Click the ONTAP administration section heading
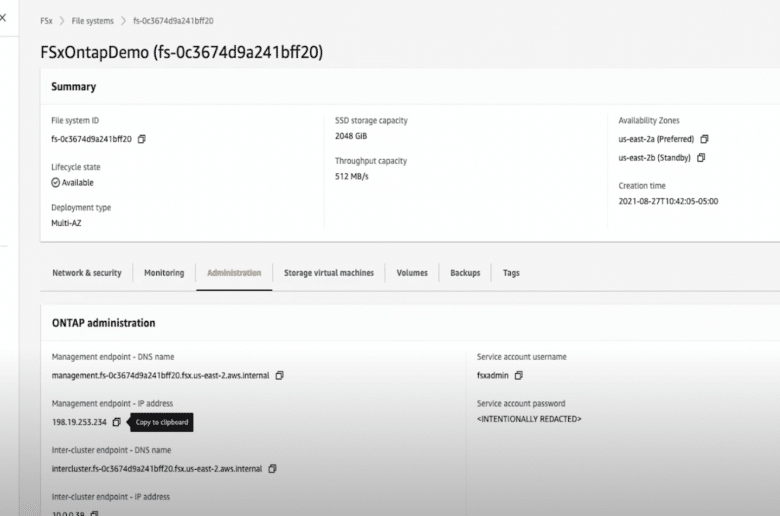The height and width of the screenshot is (516, 780). pyautogui.click(x=103, y=323)
